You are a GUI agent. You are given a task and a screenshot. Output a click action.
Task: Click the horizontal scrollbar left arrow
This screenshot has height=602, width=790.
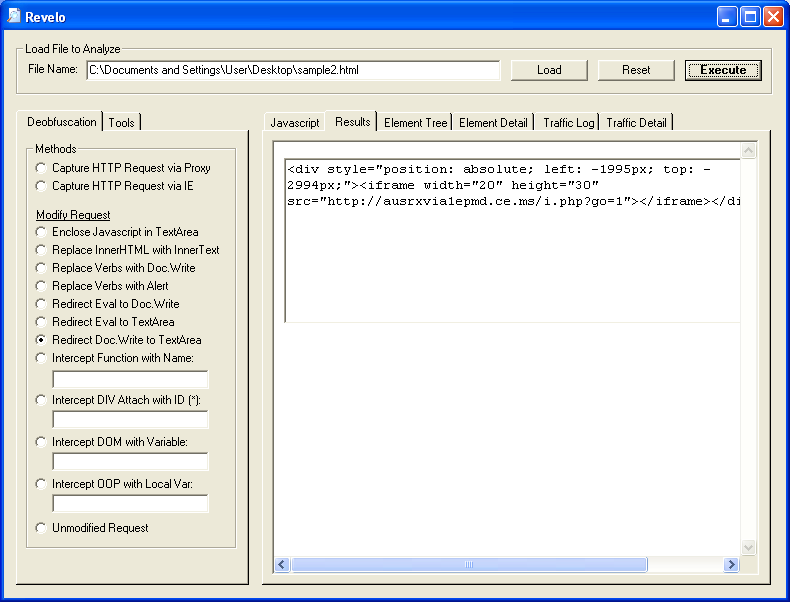(282, 565)
